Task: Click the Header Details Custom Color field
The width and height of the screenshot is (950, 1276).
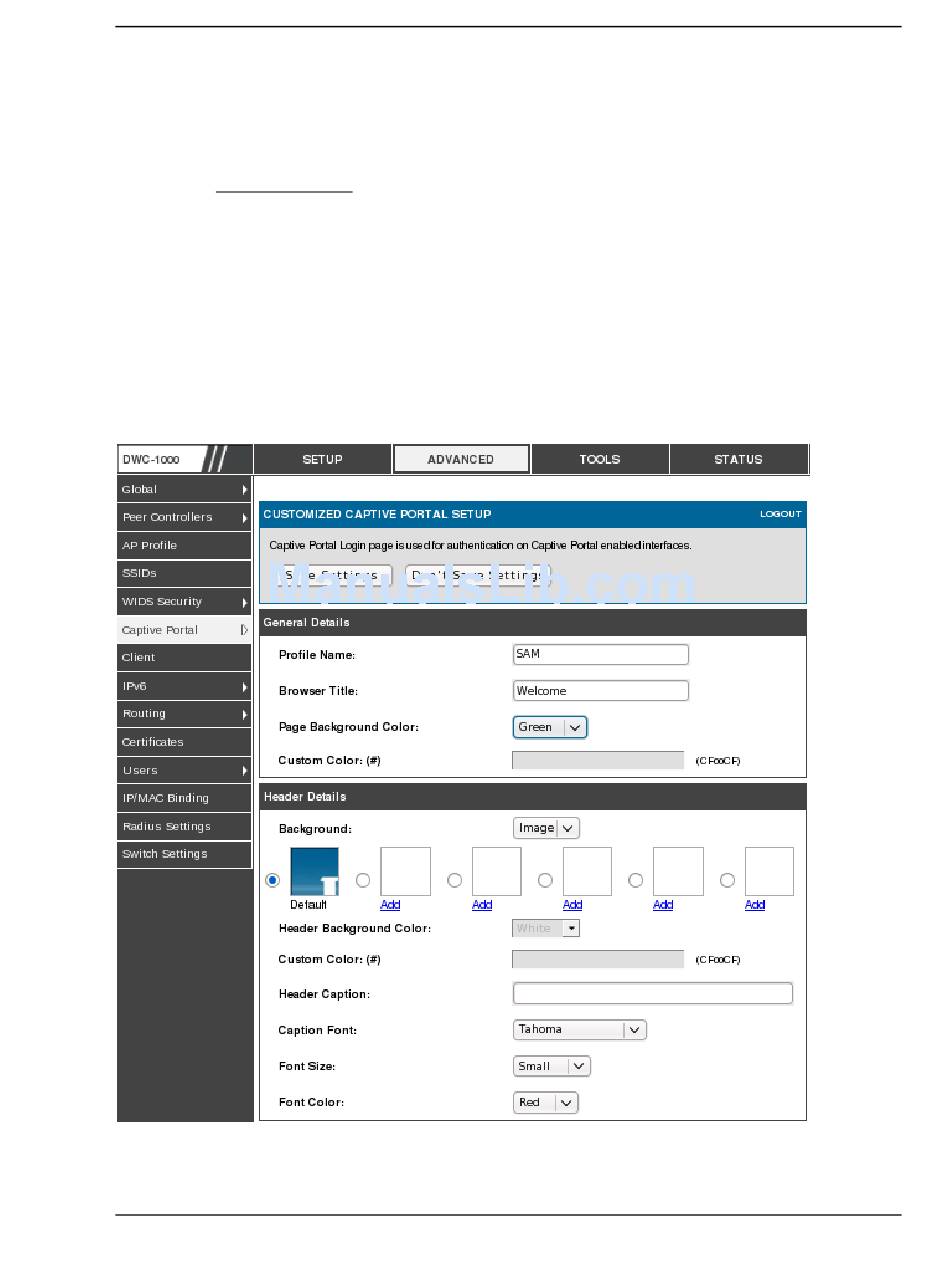Action: click(x=598, y=959)
